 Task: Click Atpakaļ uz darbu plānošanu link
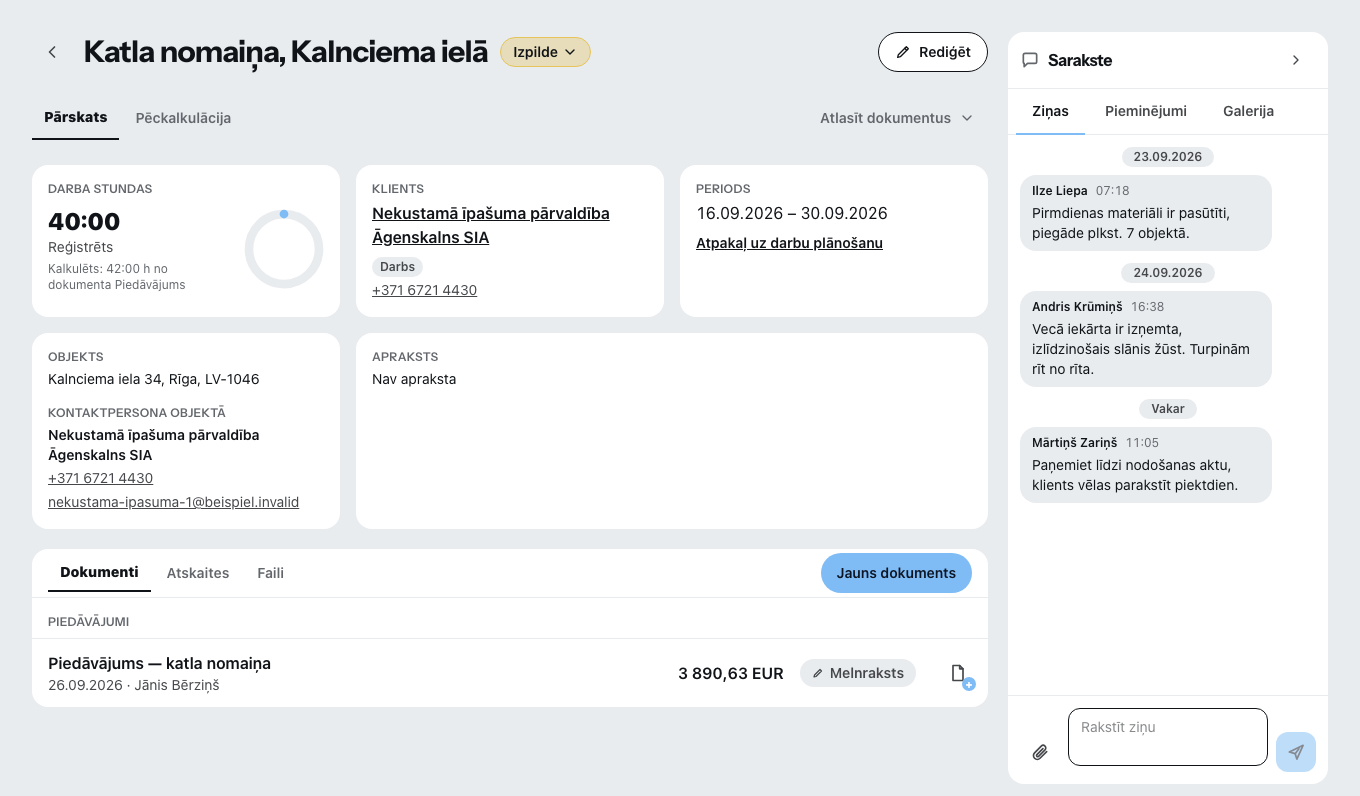[x=789, y=243]
